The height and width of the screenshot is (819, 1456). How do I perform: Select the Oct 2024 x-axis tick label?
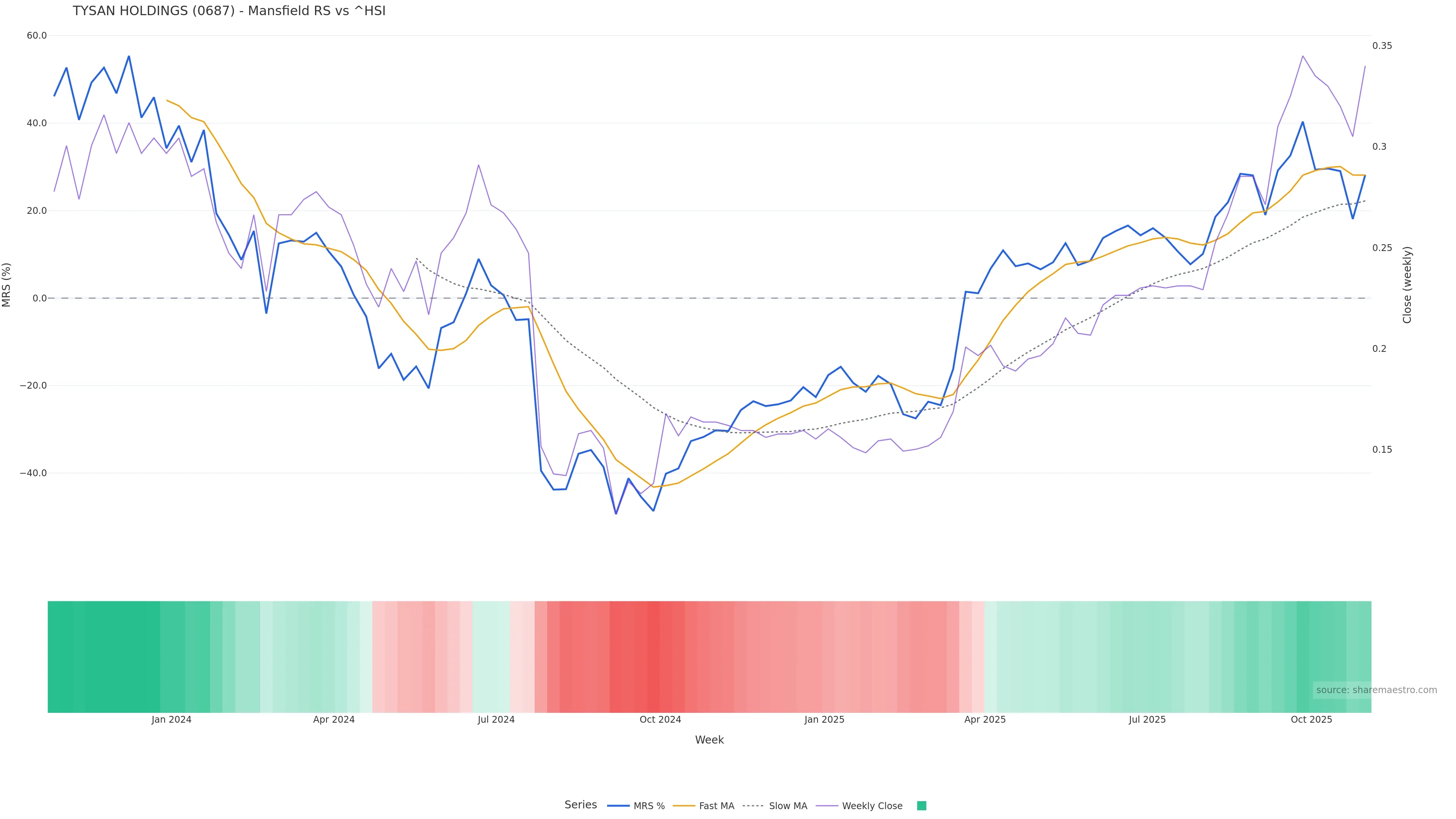pos(660,720)
